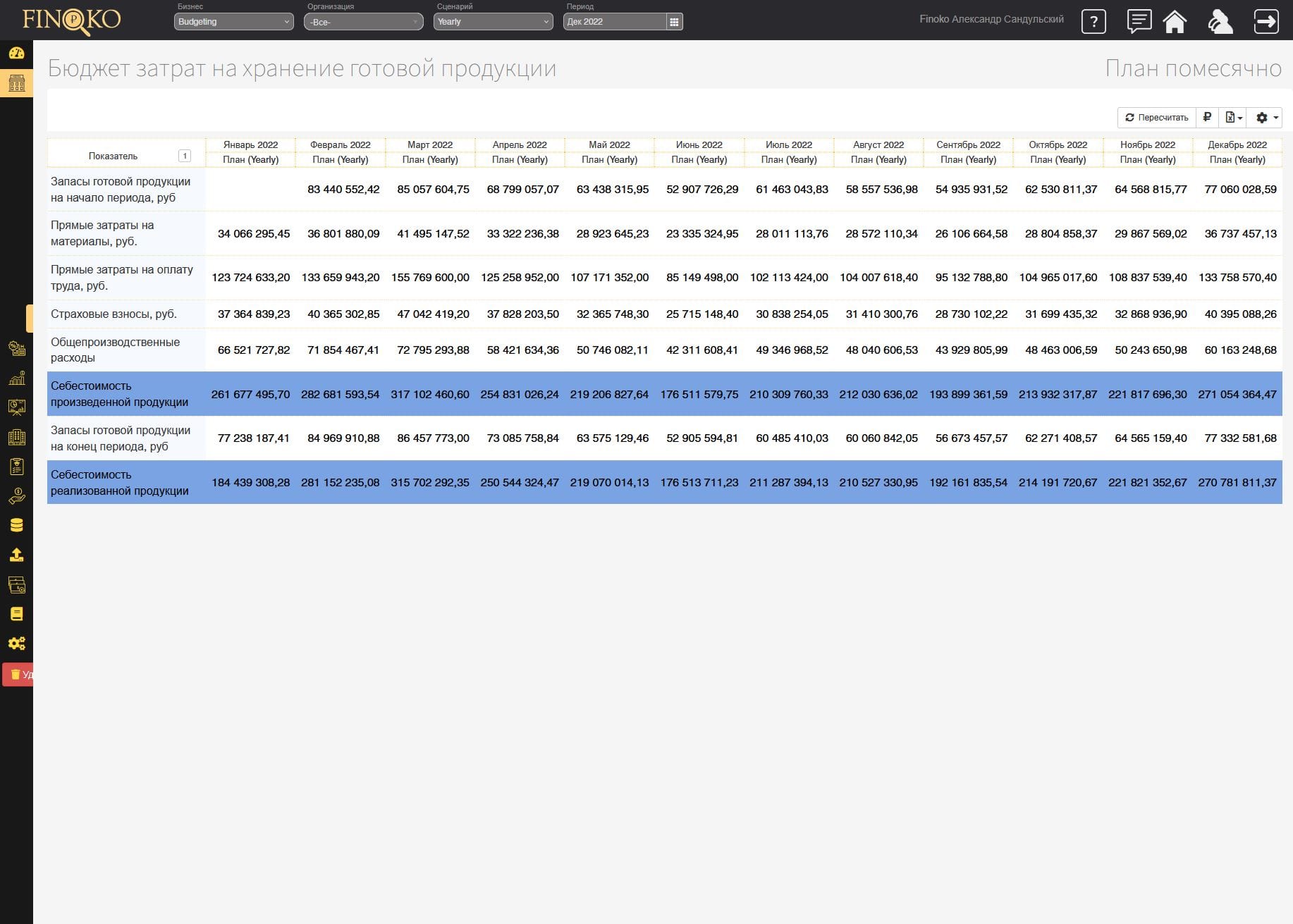Screen dimensions: 1293x924
Task: Open the database stack icon in sidebar
Action: (x=16, y=525)
